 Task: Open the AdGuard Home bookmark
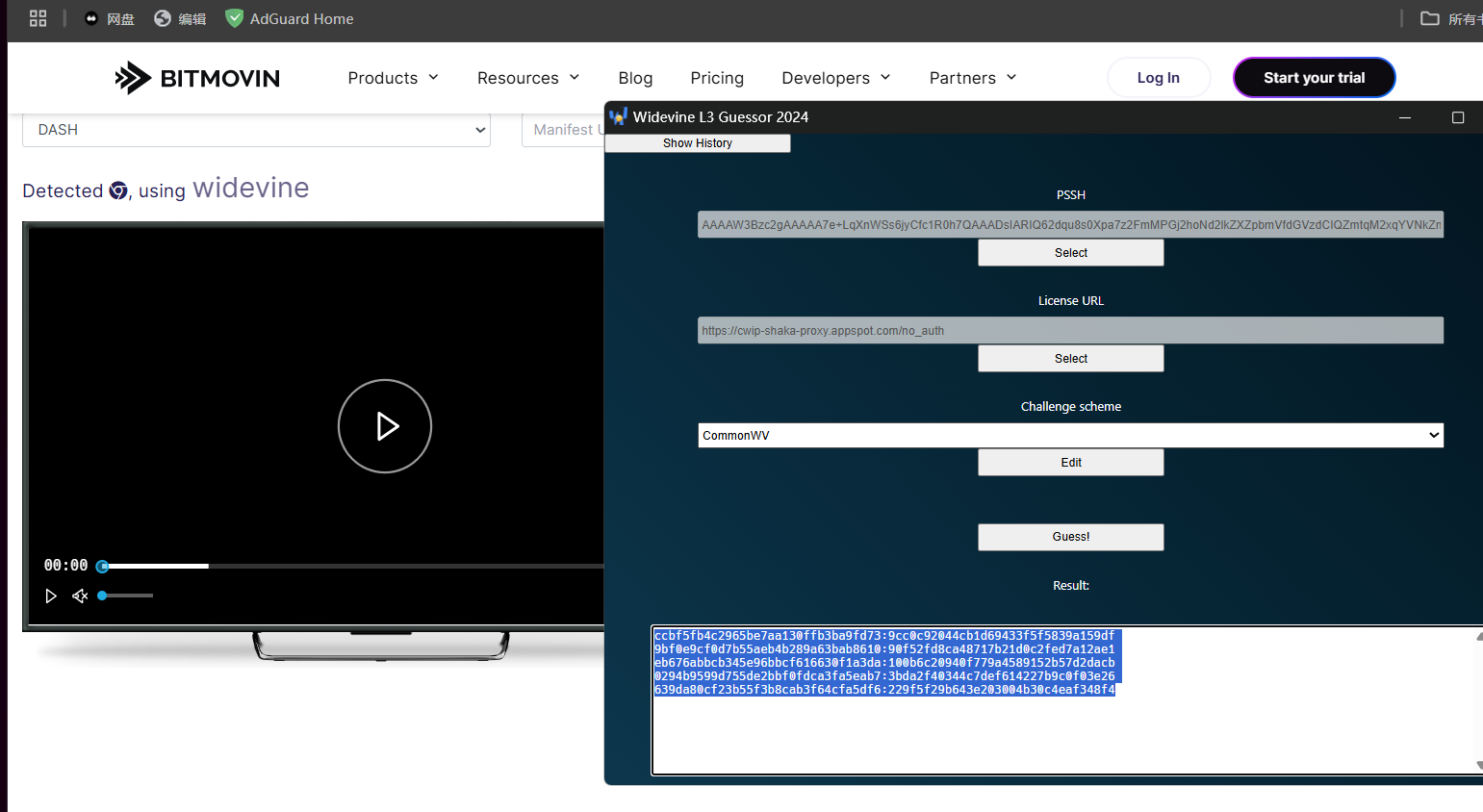tap(290, 18)
